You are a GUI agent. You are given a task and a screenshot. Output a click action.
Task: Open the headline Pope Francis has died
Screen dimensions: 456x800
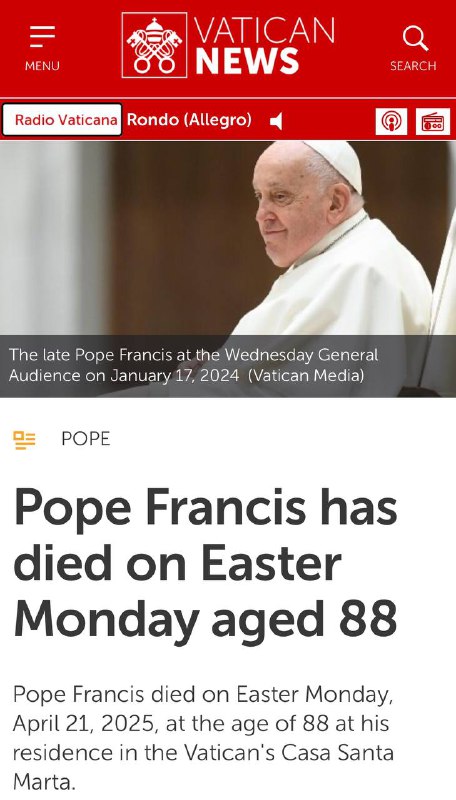[x=206, y=563]
